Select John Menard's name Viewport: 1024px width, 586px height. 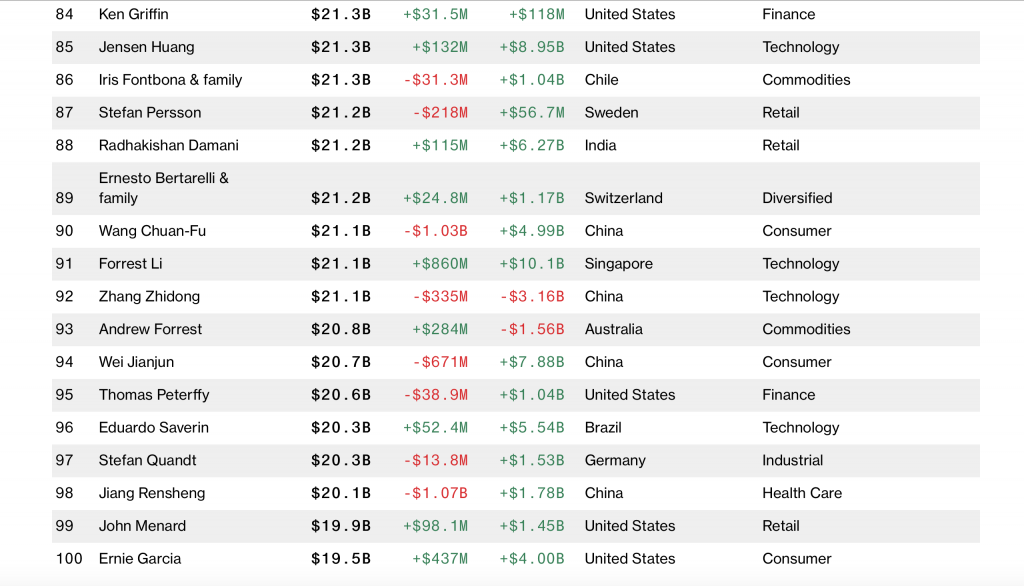tap(142, 526)
